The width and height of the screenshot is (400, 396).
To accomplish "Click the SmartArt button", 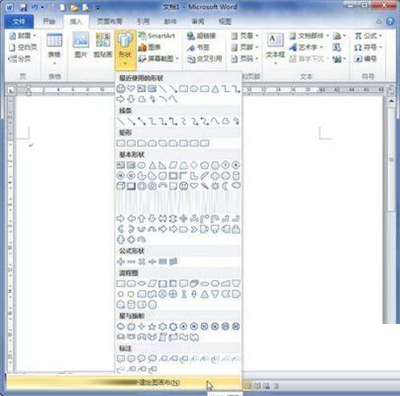I will click(x=157, y=36).
